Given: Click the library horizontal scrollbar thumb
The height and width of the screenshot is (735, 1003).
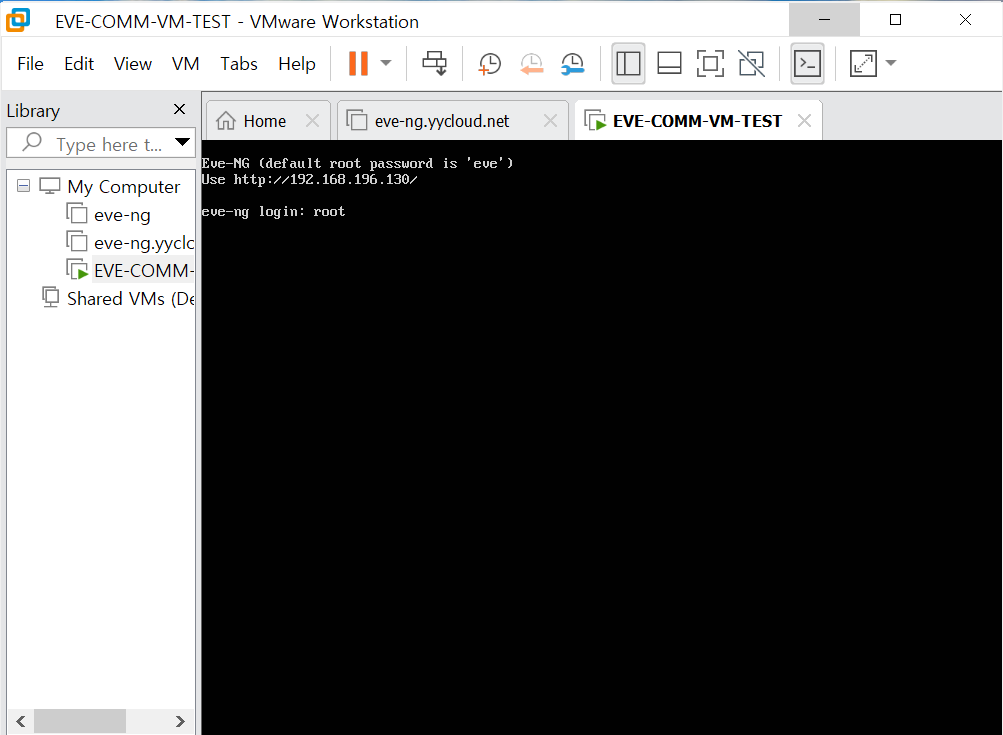Looking at the screenshot, I should (x=80, y=722).
